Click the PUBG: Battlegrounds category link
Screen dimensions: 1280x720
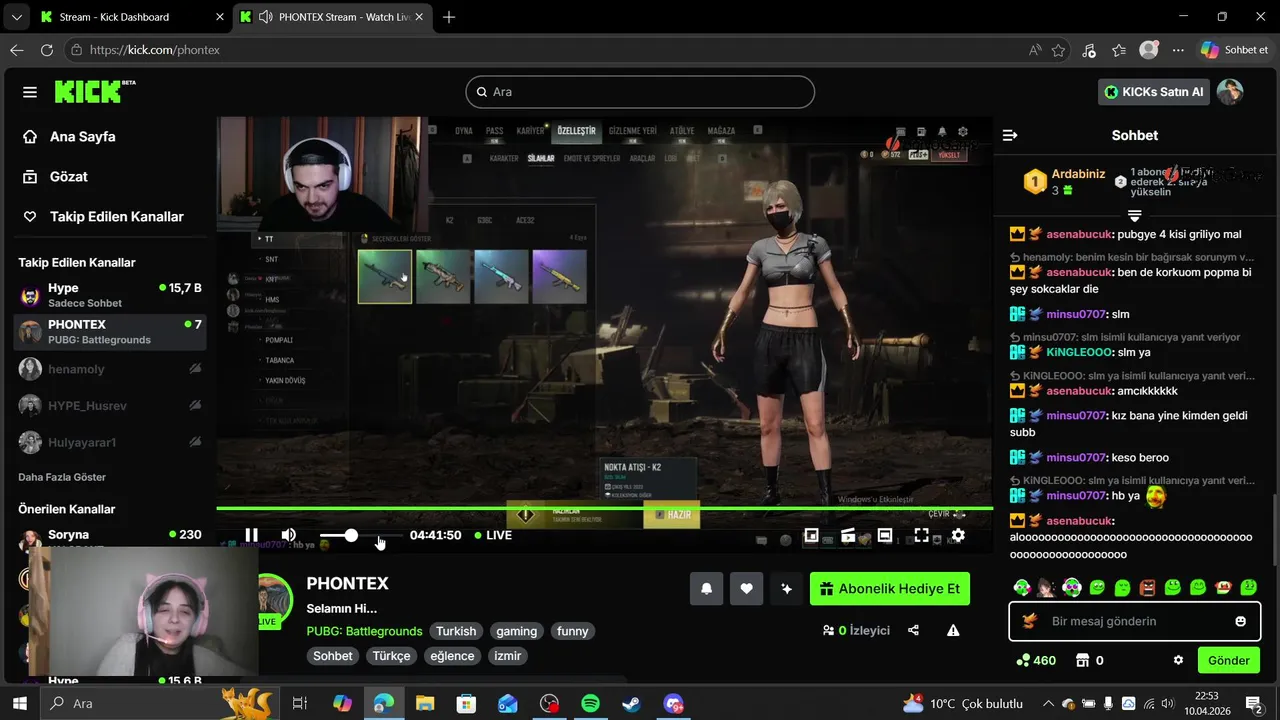[x=364, y=631]
